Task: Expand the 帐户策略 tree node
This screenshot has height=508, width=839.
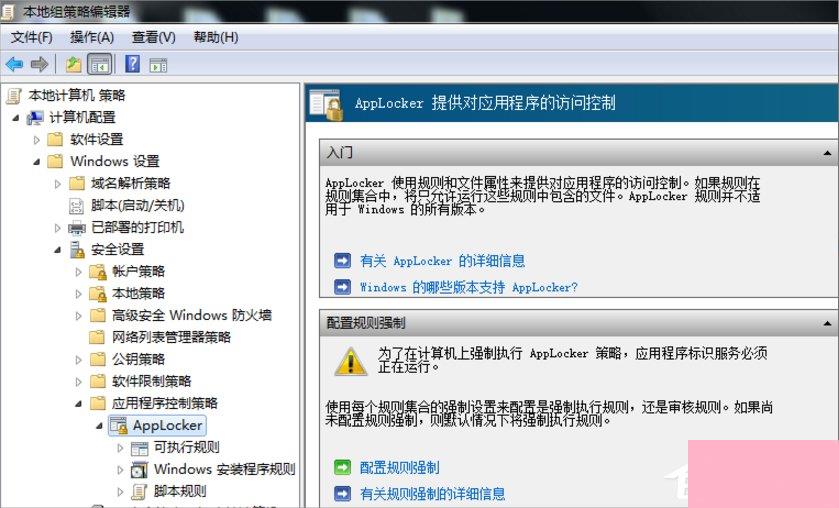Action: pos(79,272)
